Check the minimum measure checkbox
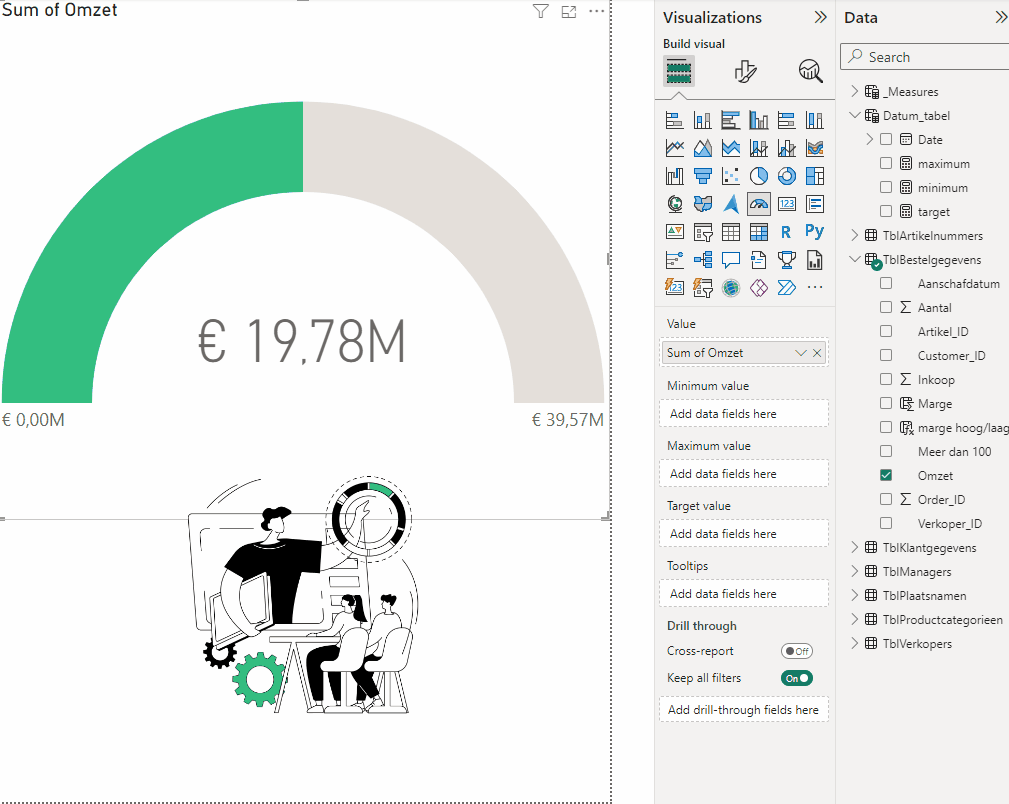This screenshot has height=804, width=1009. [886, 187]
